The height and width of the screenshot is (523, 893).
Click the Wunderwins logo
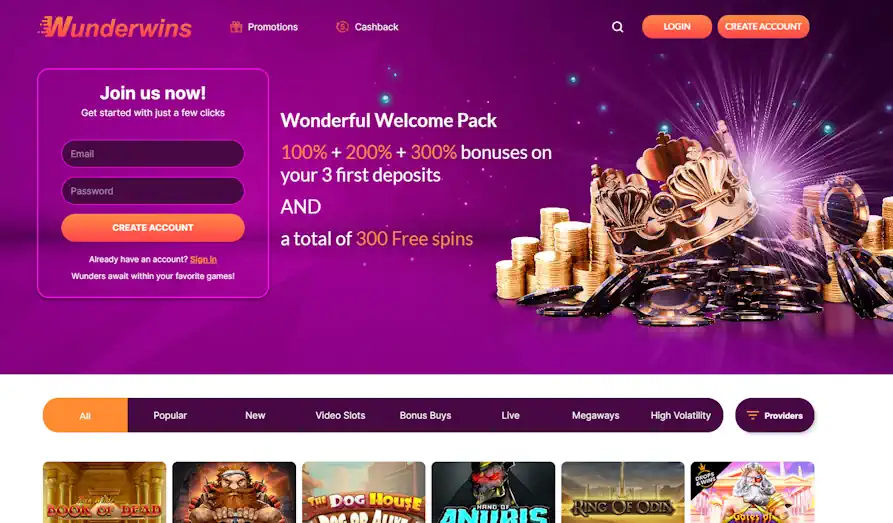tap(116, 27)
